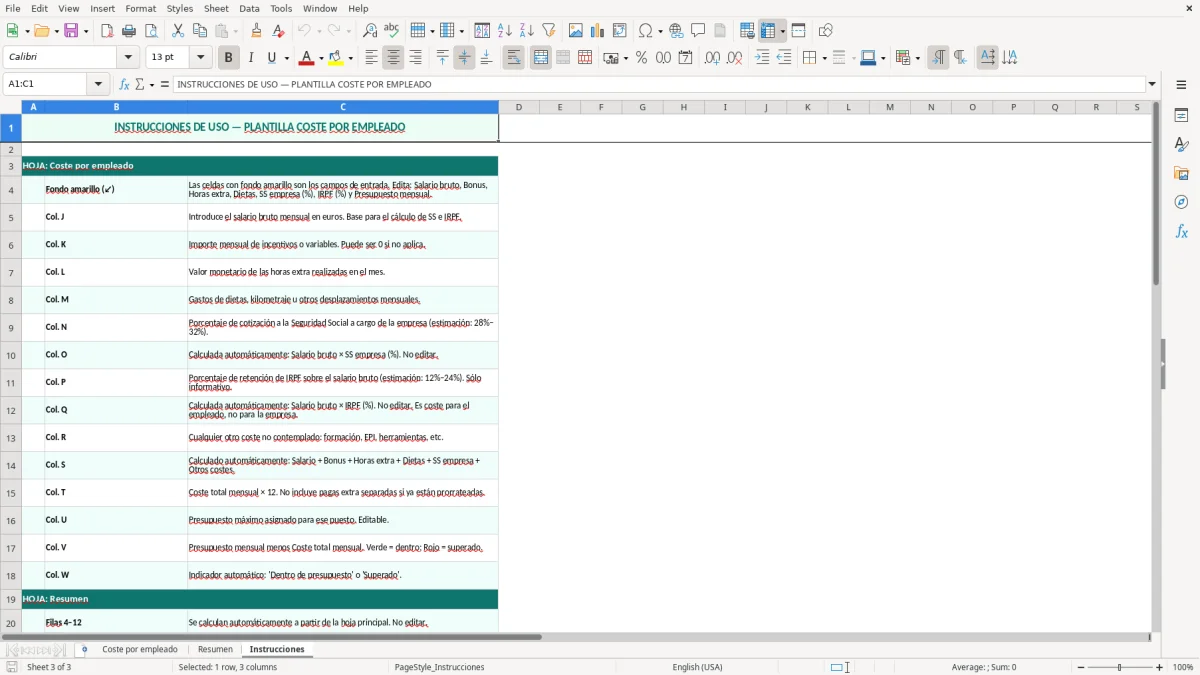The height and width of the screenshot is (675, 1200).
Task: Apply the red Font Color swatch
Action: click(307, 58)
